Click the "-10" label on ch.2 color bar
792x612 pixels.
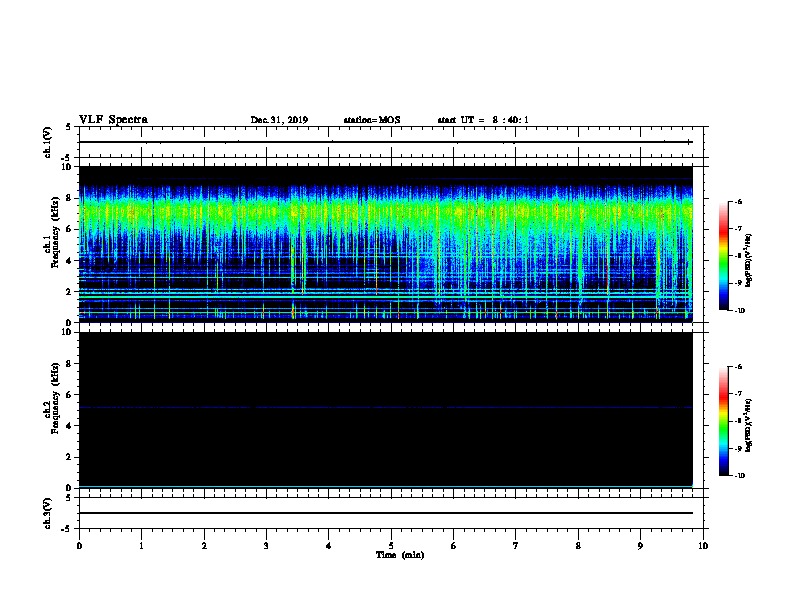click(x=739, y=476)
